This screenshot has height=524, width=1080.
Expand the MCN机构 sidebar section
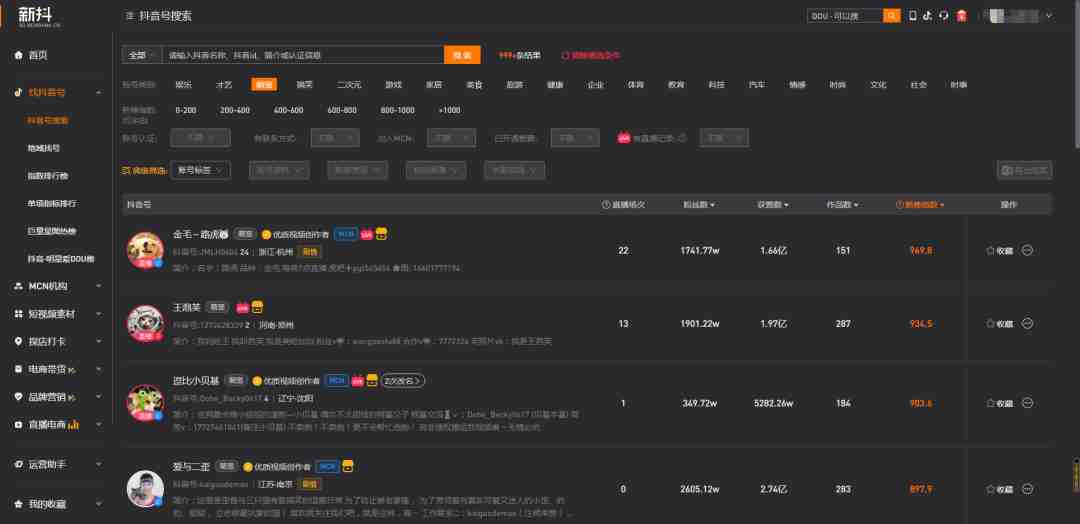(98, 286)
